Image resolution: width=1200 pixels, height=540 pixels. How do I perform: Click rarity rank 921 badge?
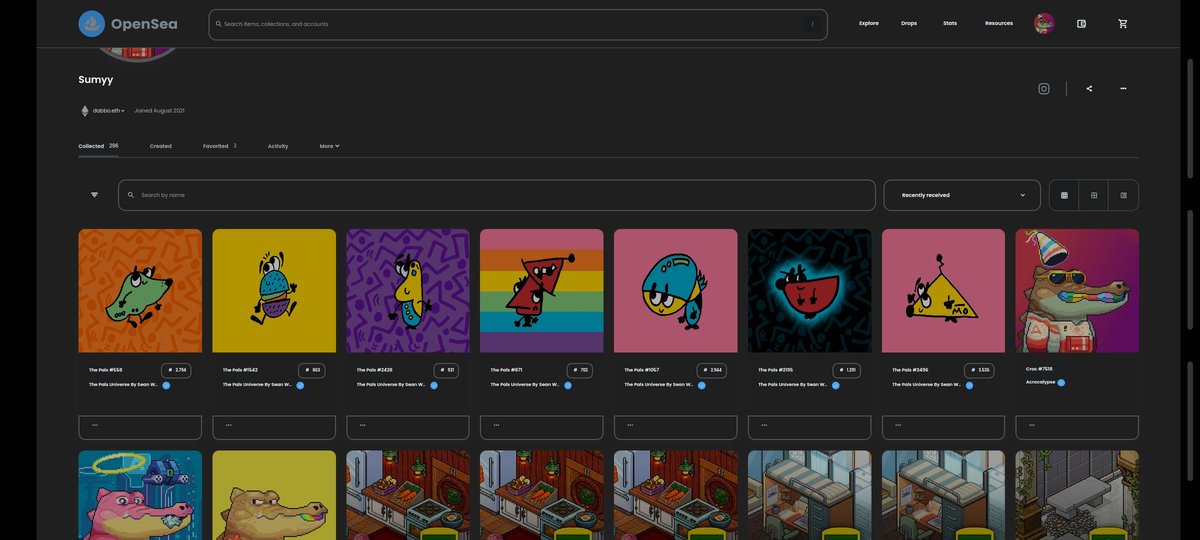pos(445,370)
